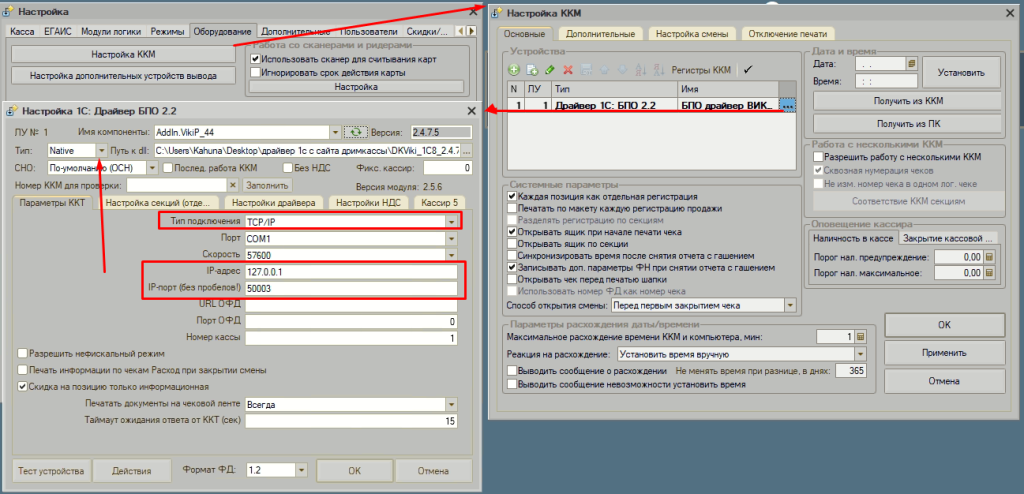1024x494 pixels.
Task: Click Установить date button
Action: click(961, 73)
